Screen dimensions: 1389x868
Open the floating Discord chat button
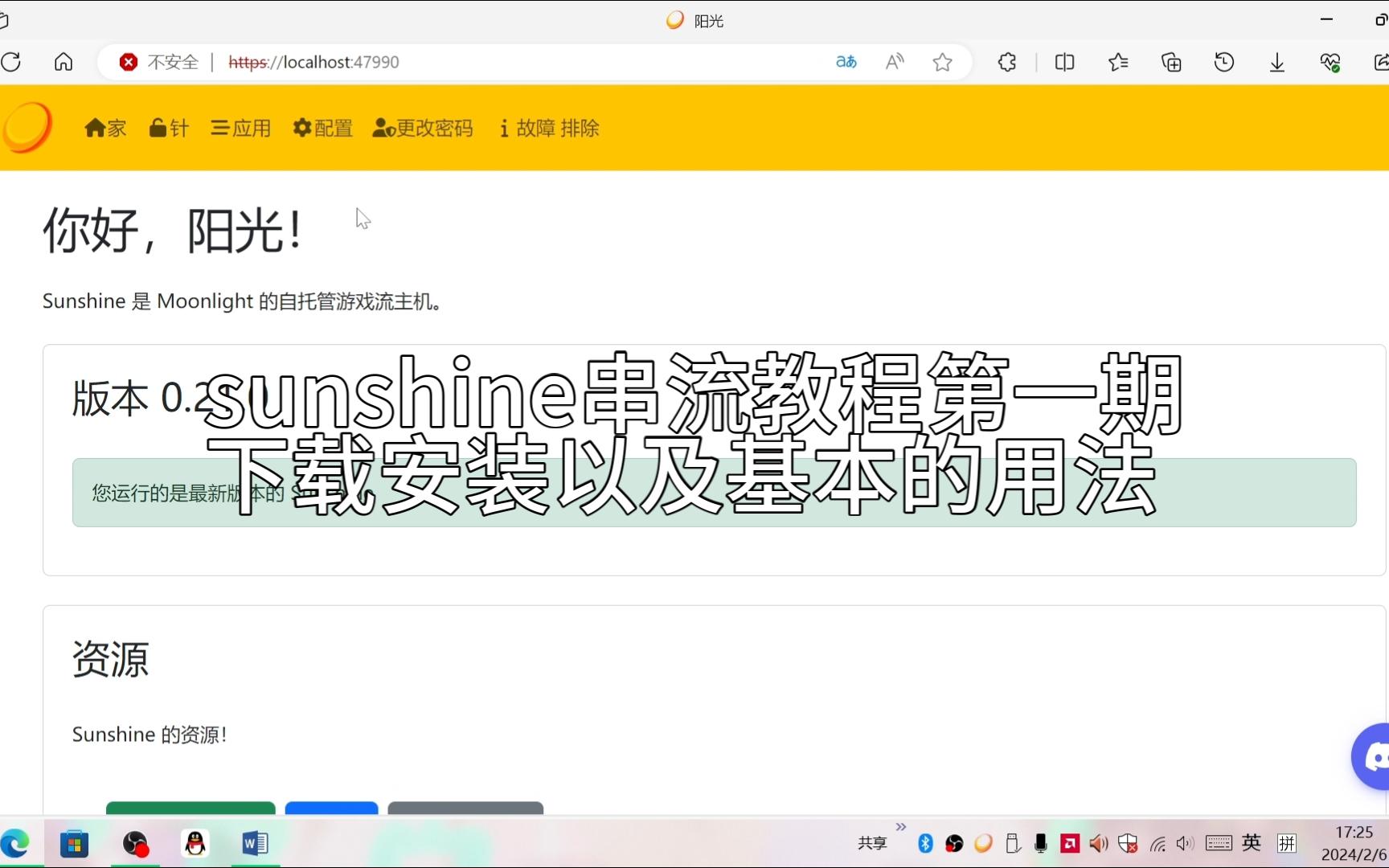click(1371, 756)
